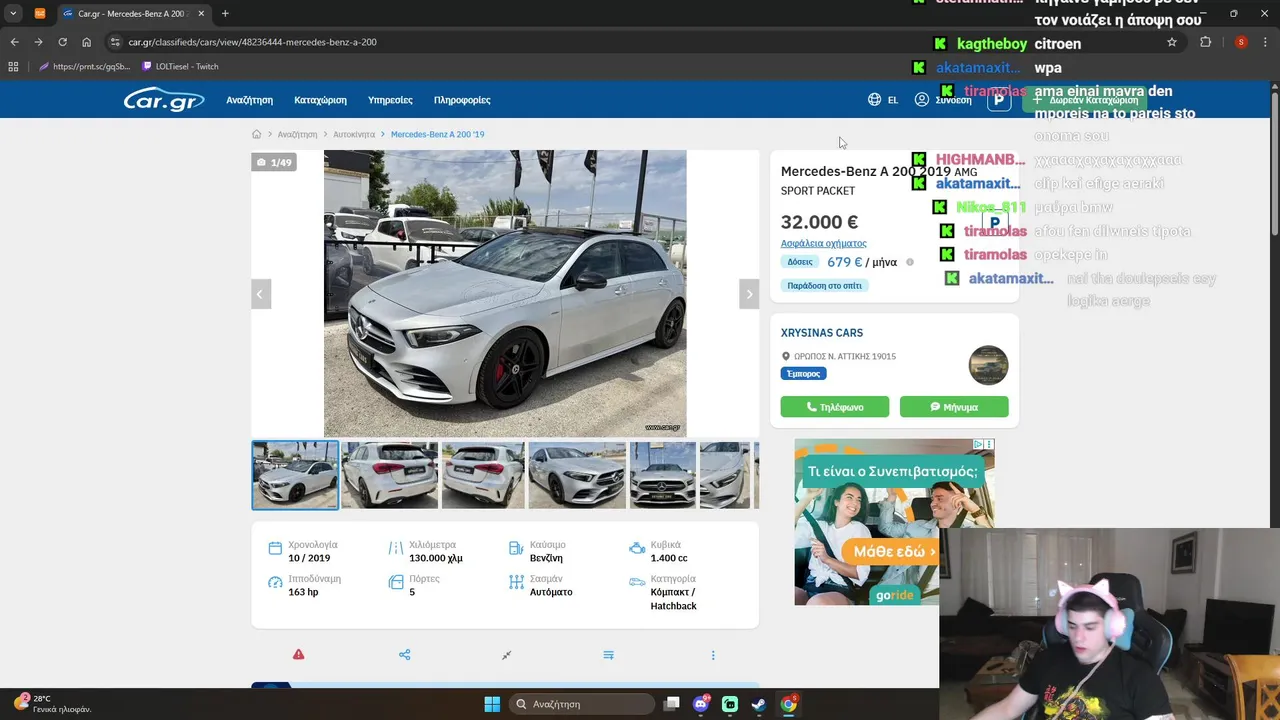Open the XRYSINAS CARS dealer link
The height and width of the screenshot is (720, 1280).
(822, 333)
